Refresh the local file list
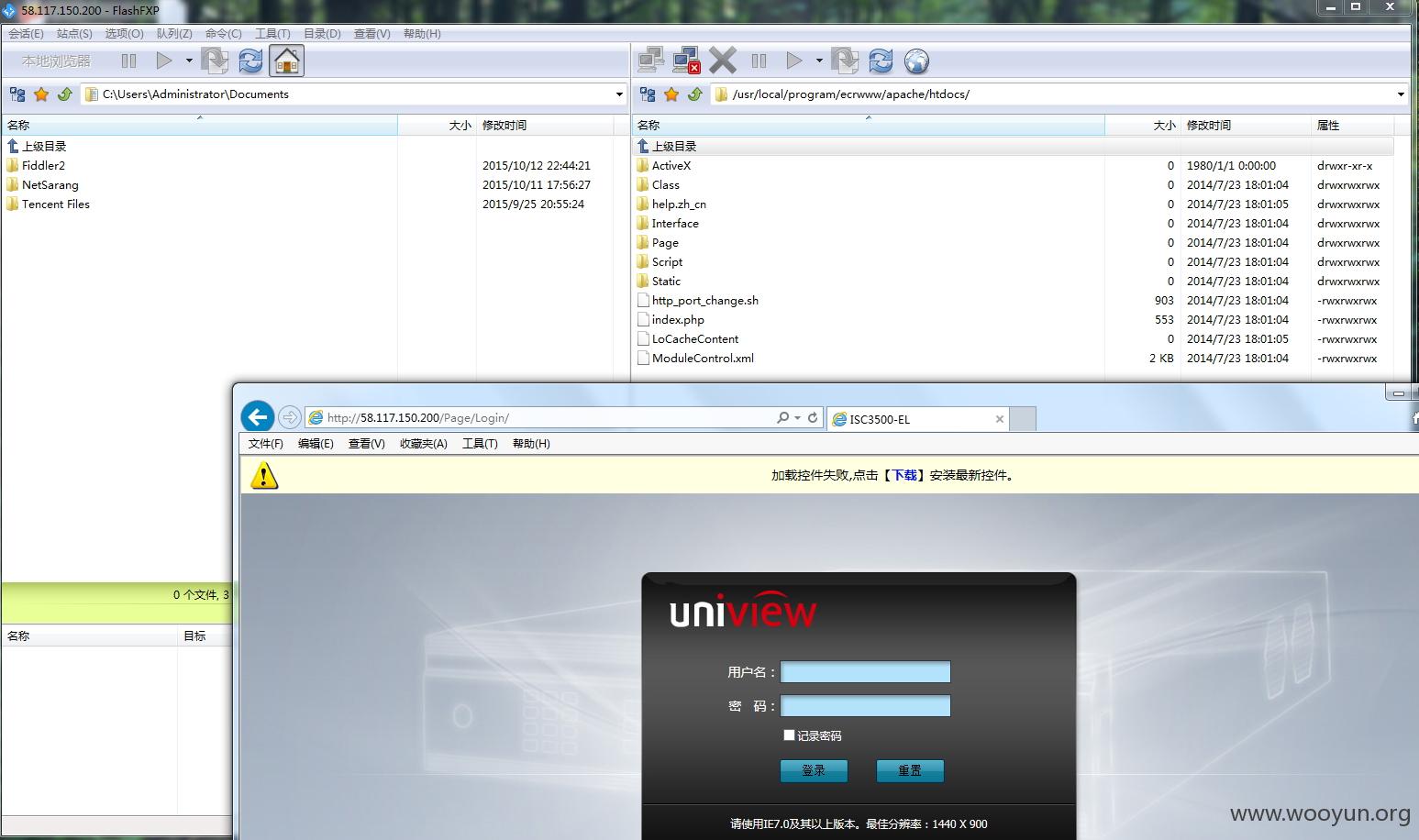Image resolution: width=1419 pixels, height=840 pixels. coord(250,61)
